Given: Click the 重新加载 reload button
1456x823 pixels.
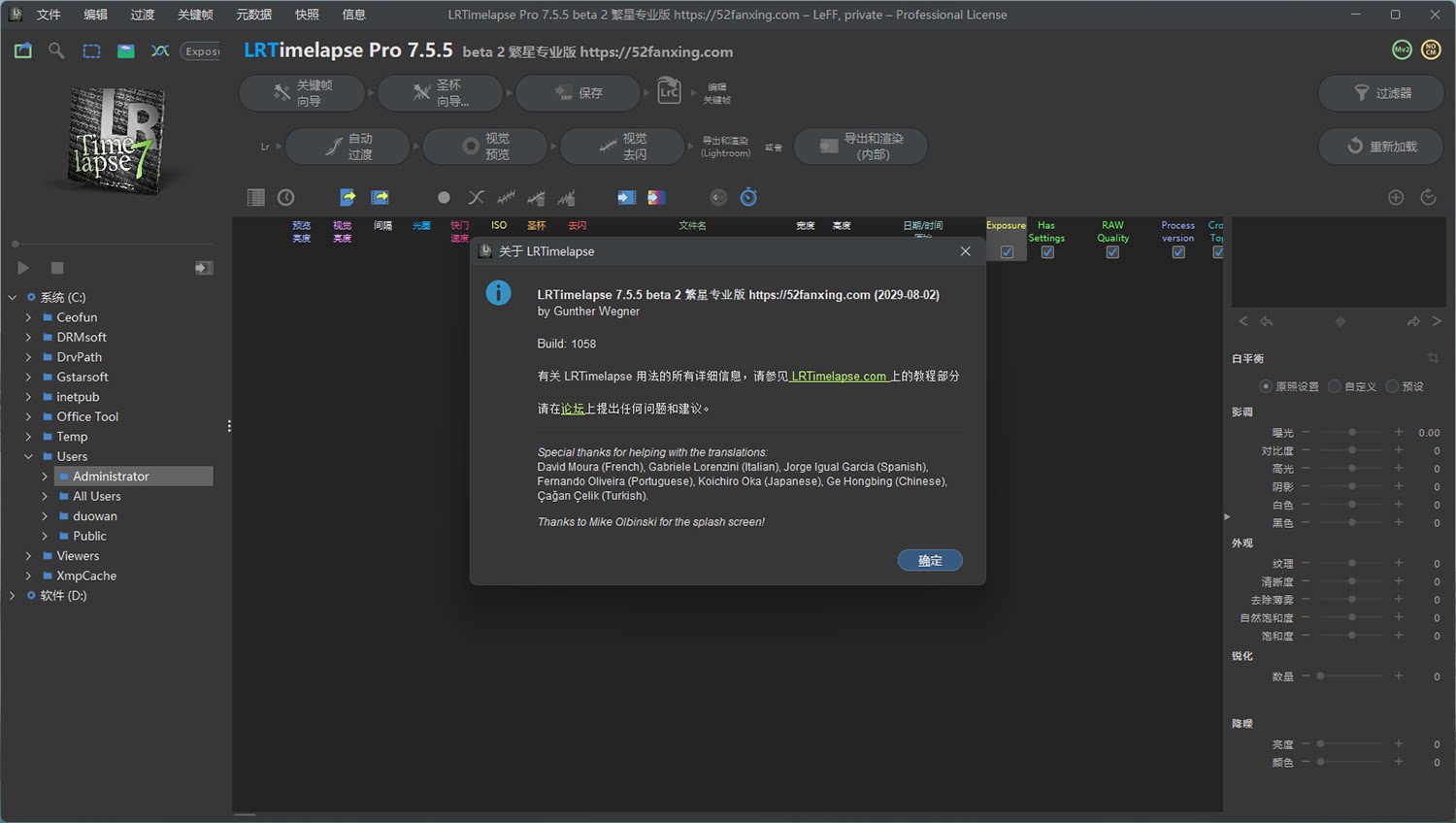Looking at the screenshot, I should (x=1380, y=146).
